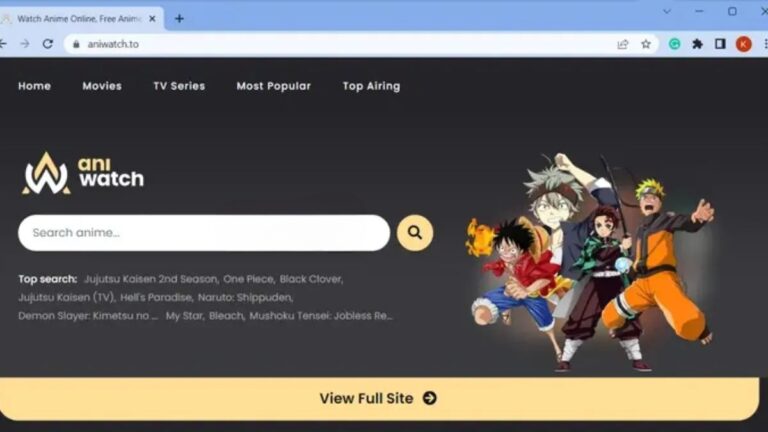Viewport: 768px width, 432px height.
Task: Click the aniwatch logo
Action: pos(83,173)
